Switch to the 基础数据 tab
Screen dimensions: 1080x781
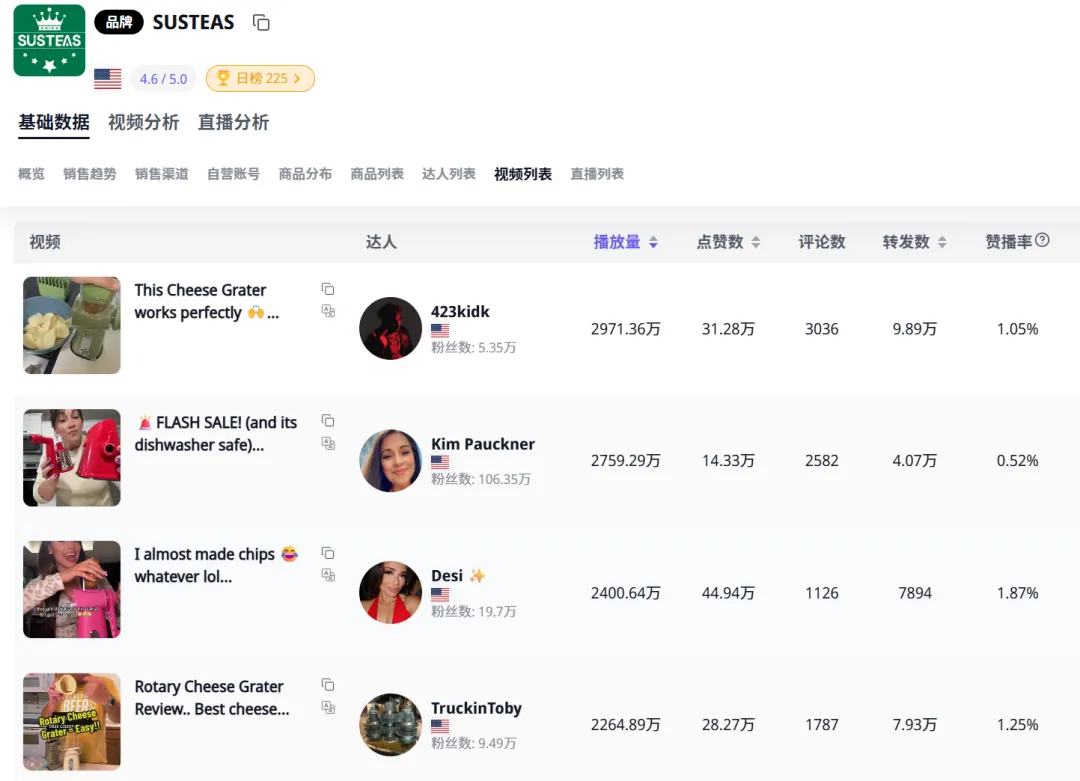(x=54, y=123)
